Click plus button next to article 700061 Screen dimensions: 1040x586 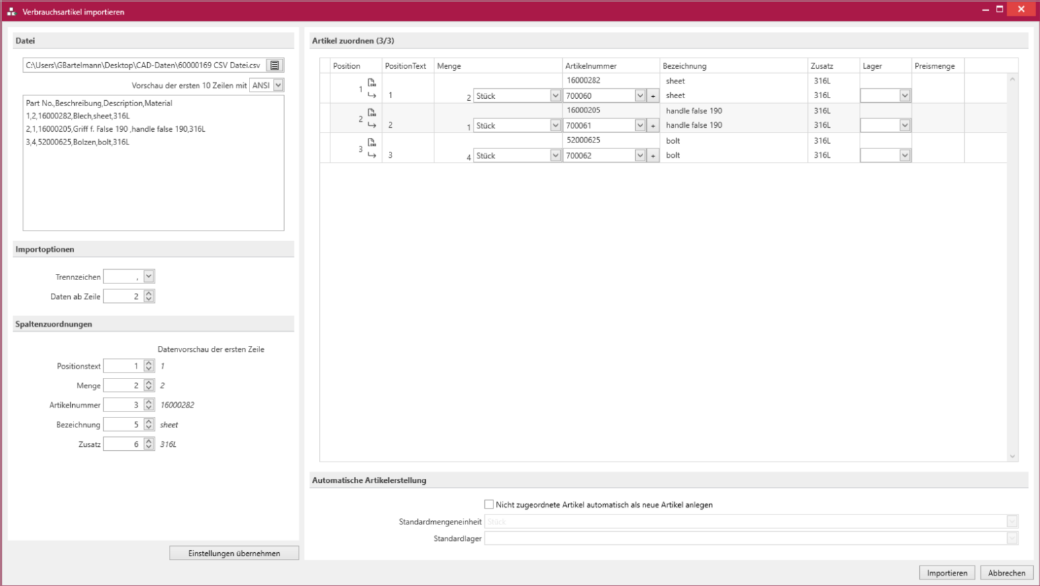[653, 125]
